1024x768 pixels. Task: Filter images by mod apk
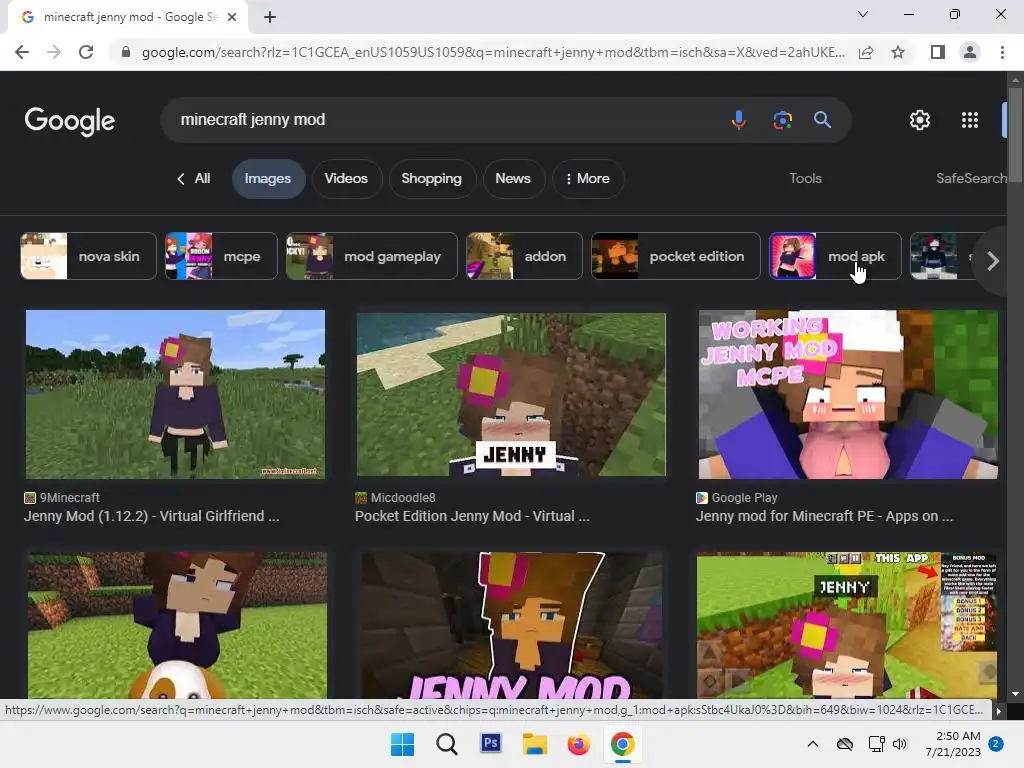[835, 256]
